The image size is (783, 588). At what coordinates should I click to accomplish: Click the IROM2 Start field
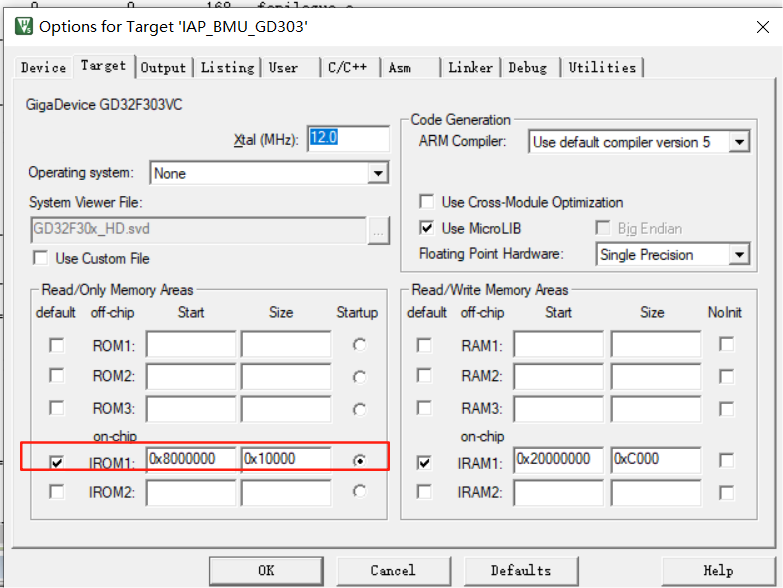[191, 493]
